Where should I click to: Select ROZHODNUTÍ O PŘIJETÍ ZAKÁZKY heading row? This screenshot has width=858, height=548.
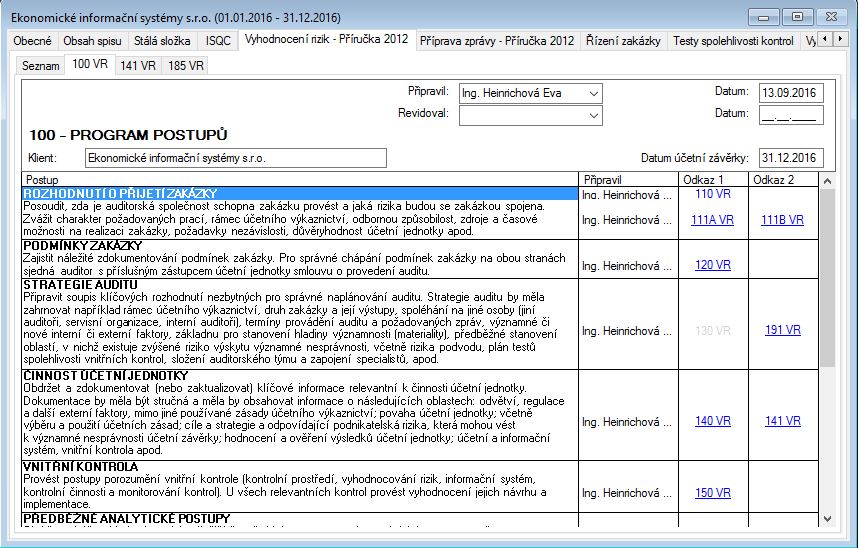click(300, 194)
